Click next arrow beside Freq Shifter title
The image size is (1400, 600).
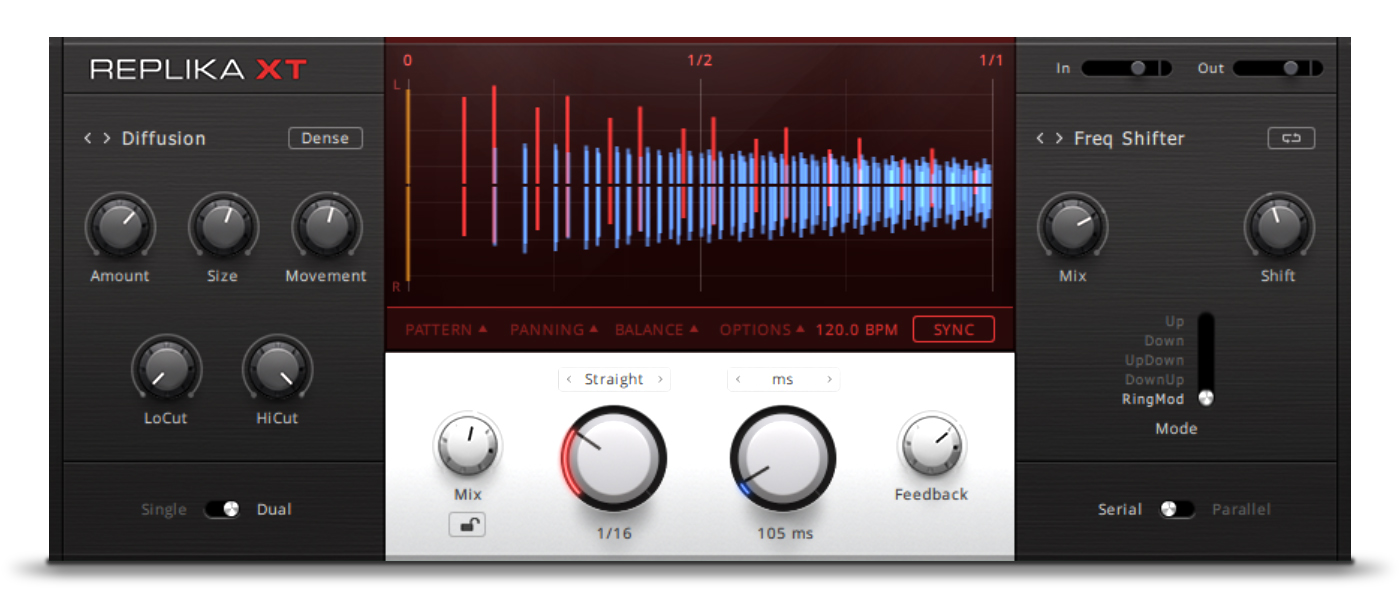(1059, 138)
